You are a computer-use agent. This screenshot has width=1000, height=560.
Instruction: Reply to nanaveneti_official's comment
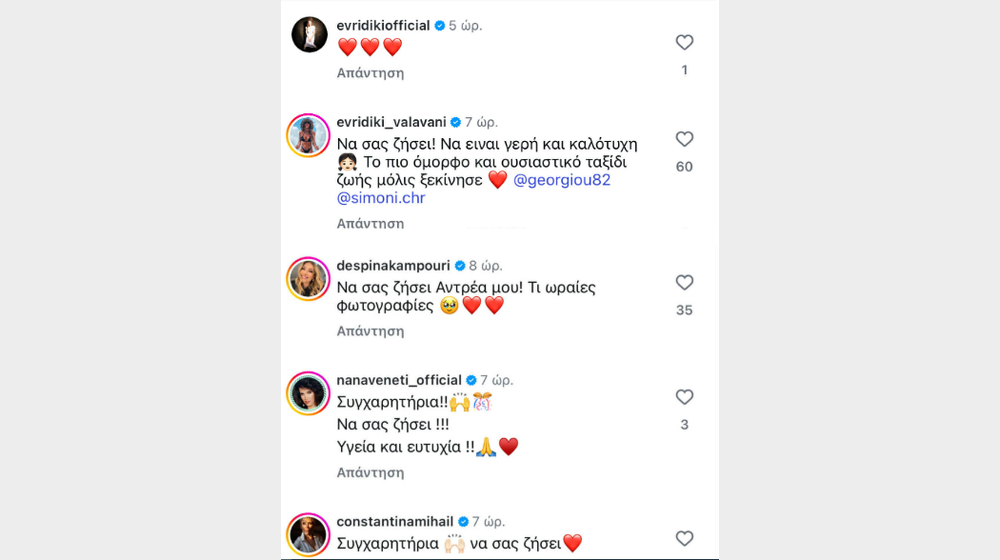370,472
